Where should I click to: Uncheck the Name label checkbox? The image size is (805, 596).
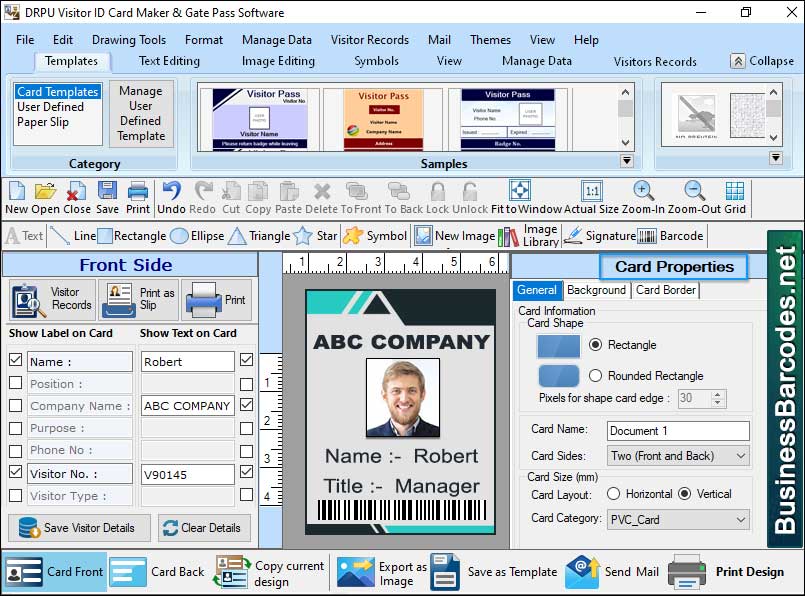point(15,360)
